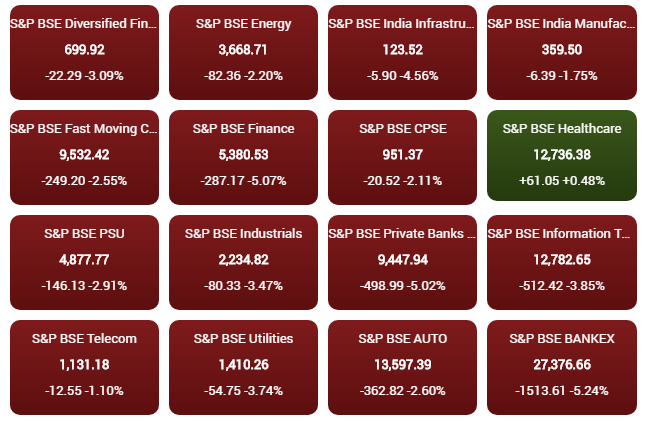Click the -287.17 -5.07% Finance change text
The width and height of the screenshot is (646, 421).
click(x=243, y=181)
